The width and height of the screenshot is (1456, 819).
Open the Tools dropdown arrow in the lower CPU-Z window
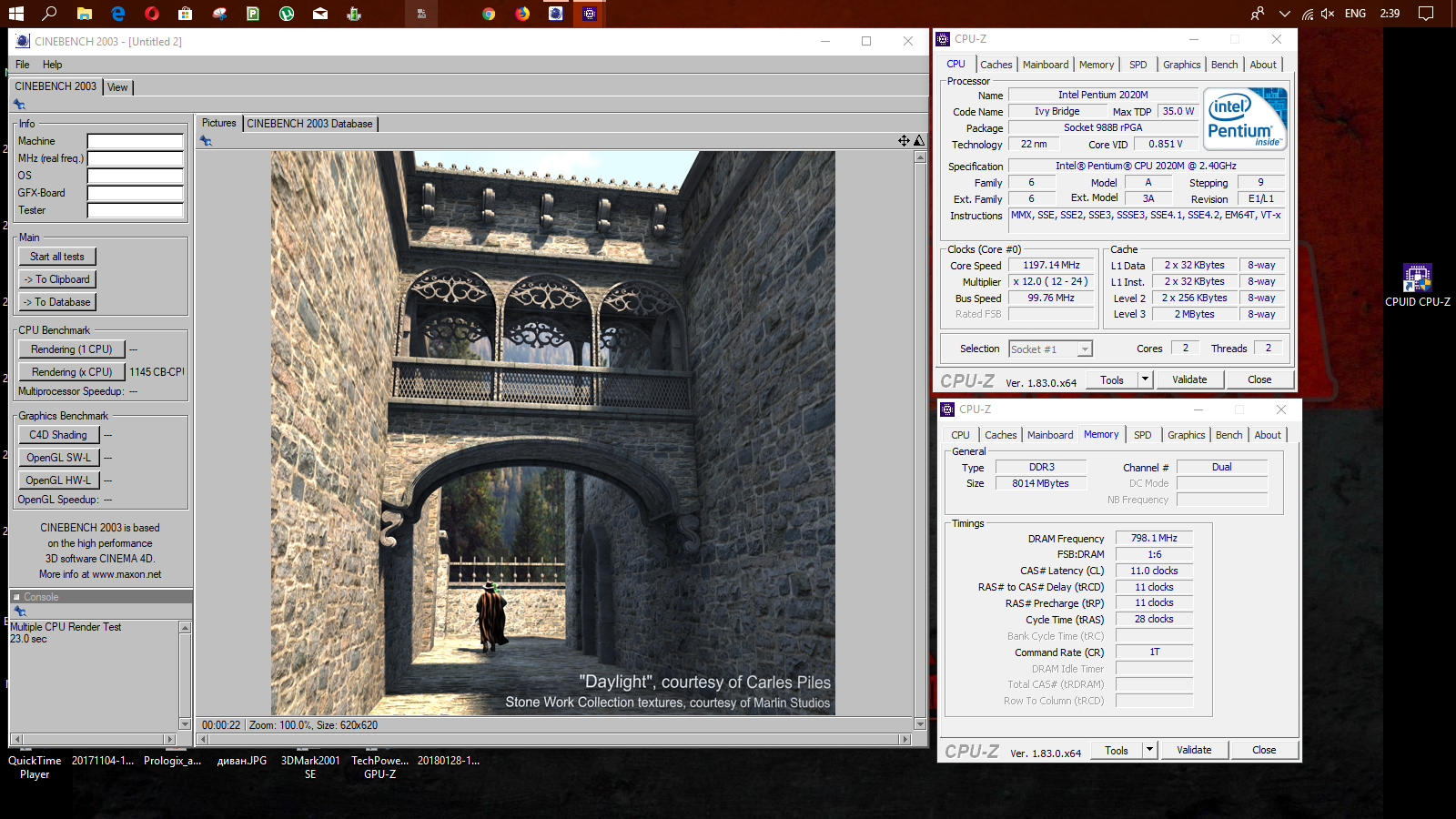click(x=1149, y=750)
